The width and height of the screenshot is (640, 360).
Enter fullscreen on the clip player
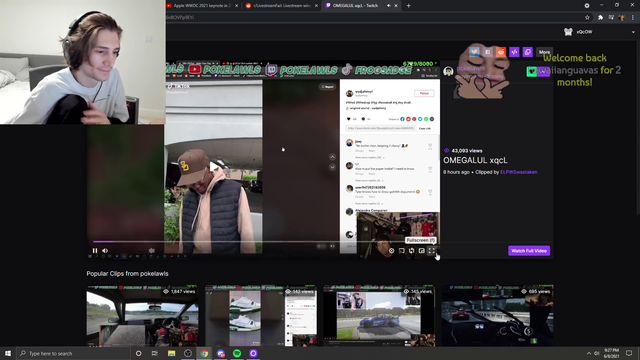click(x=431, y=251)
